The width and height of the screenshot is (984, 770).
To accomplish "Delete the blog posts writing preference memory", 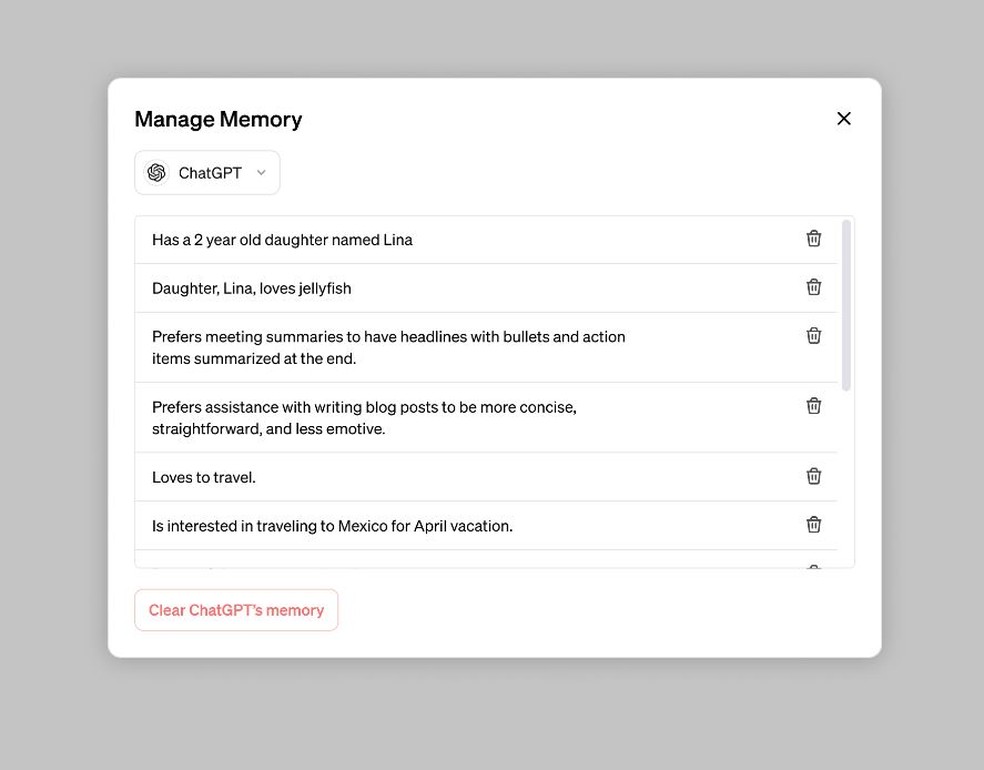I will (813, 406).
